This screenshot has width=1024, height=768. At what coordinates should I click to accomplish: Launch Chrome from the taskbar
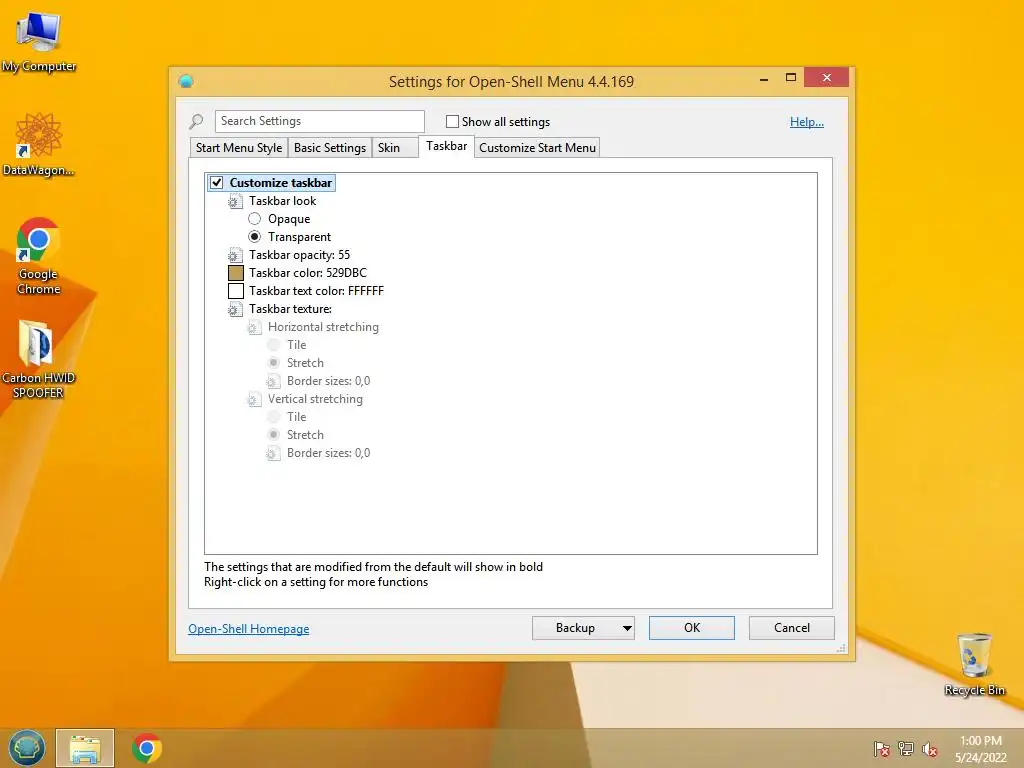pos(146,748)
